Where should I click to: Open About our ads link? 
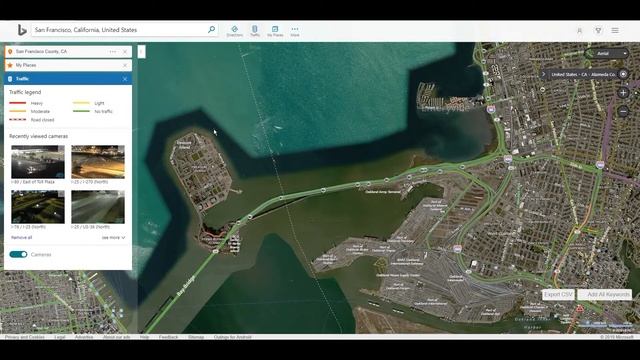(116, 337)
